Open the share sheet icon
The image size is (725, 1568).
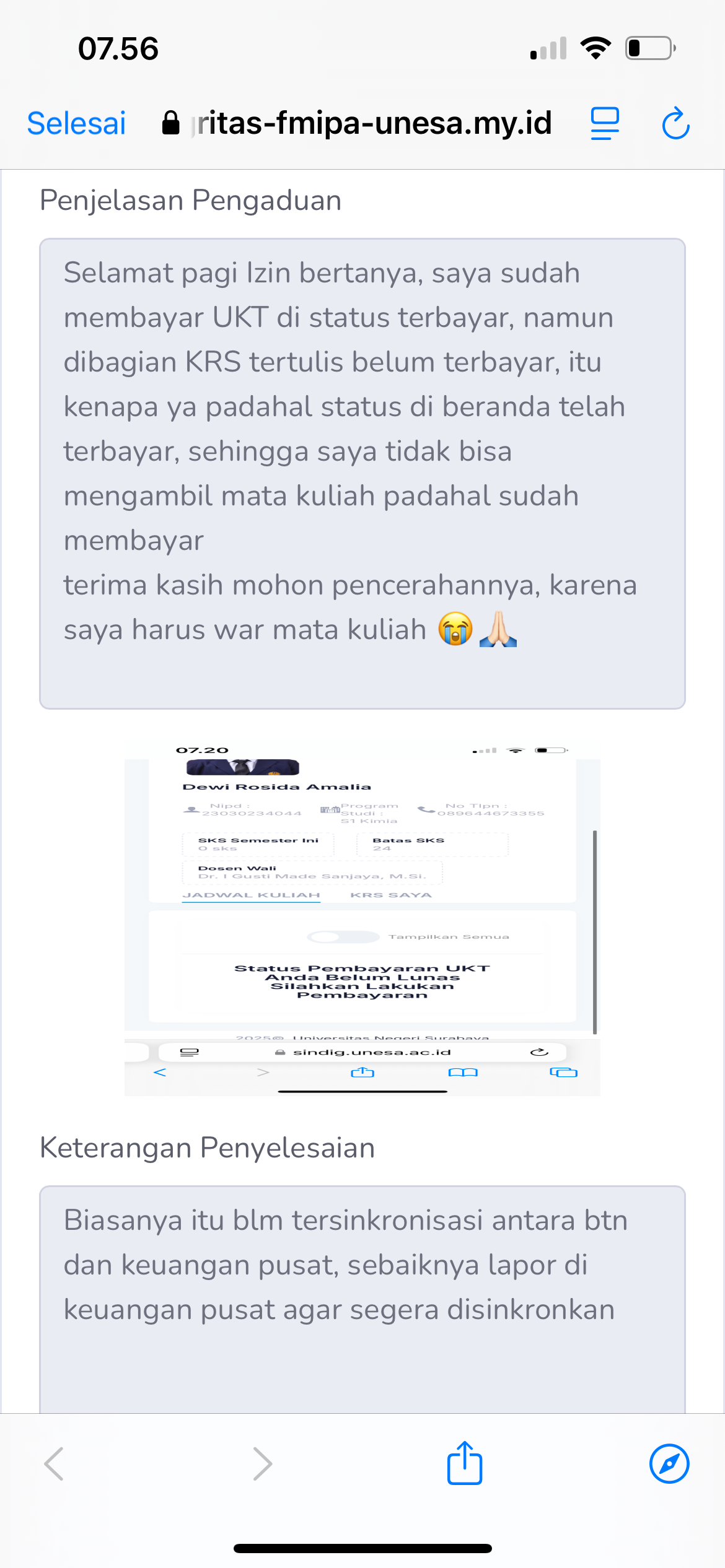click(465, 1463)
